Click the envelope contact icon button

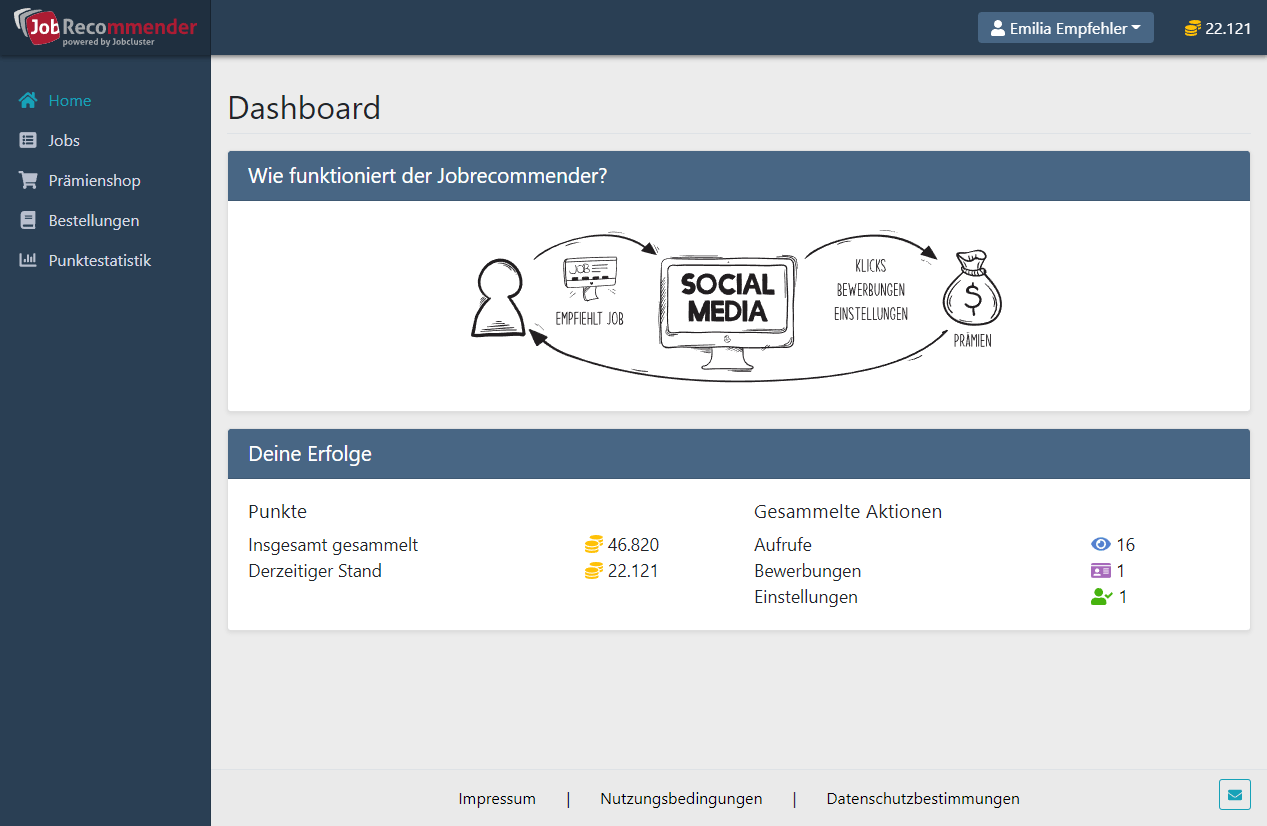[1235, 795]
